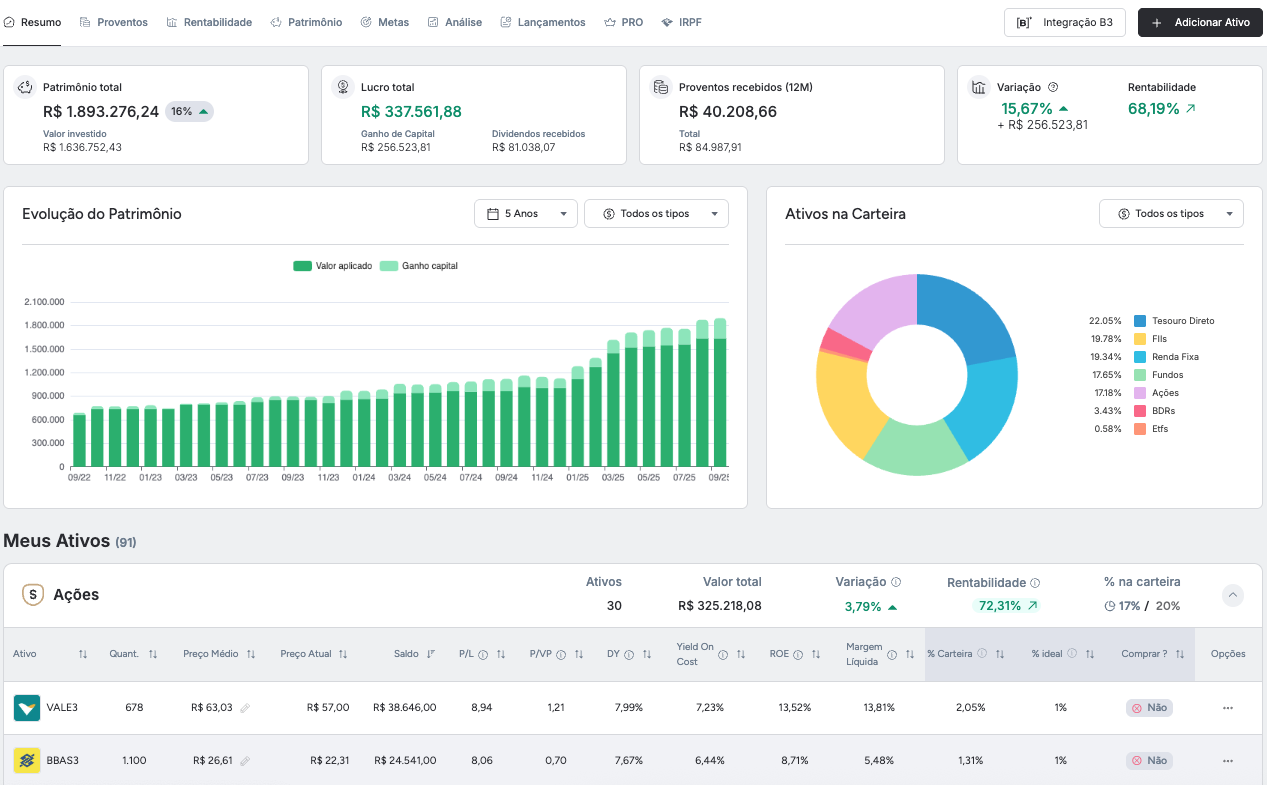
Task: Click the VALE3 company logo
Action: pyautogui.click(x=26, y=708)
